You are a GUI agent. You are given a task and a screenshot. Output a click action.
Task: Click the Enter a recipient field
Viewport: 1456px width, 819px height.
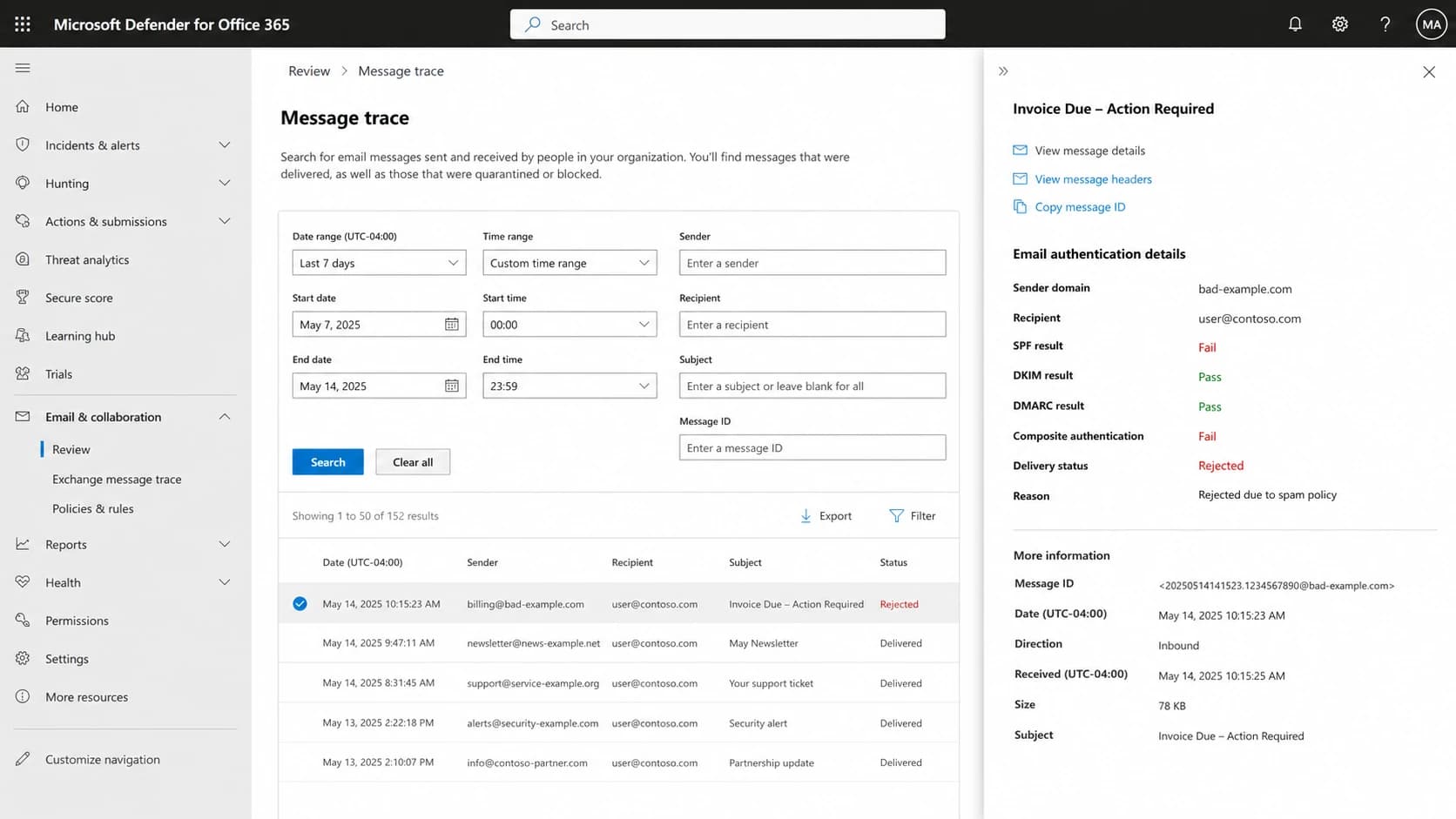coord(812,324)
